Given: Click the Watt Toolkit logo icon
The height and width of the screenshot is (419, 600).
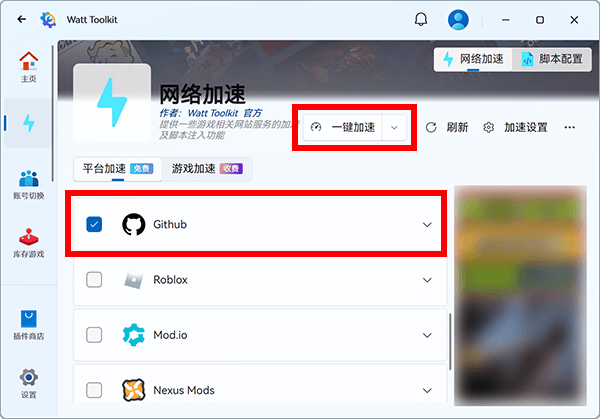Looking at the screenshot, I should click(48, 19).
